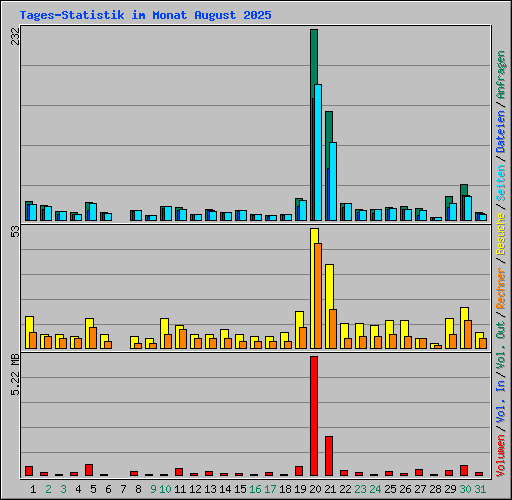Click the red Volumen bar for day 19

pyautogui.click(x=299, y=471)
